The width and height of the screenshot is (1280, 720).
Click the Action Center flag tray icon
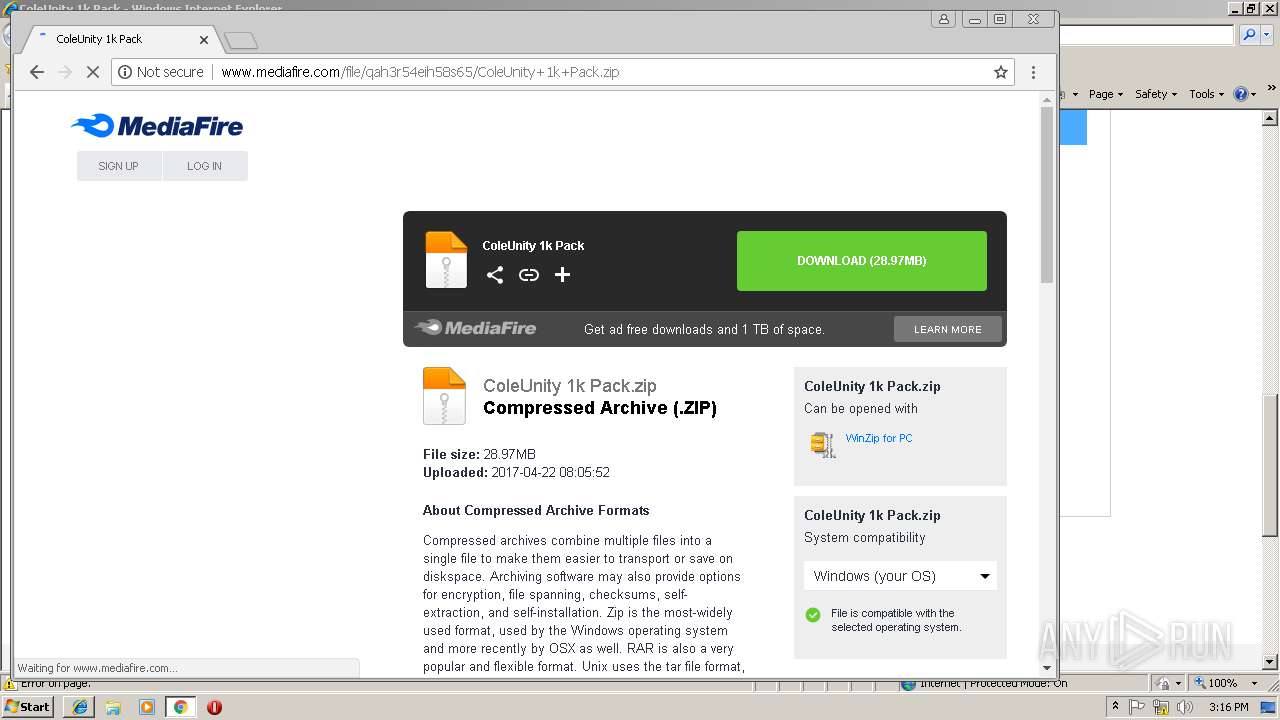(1138, 707)
